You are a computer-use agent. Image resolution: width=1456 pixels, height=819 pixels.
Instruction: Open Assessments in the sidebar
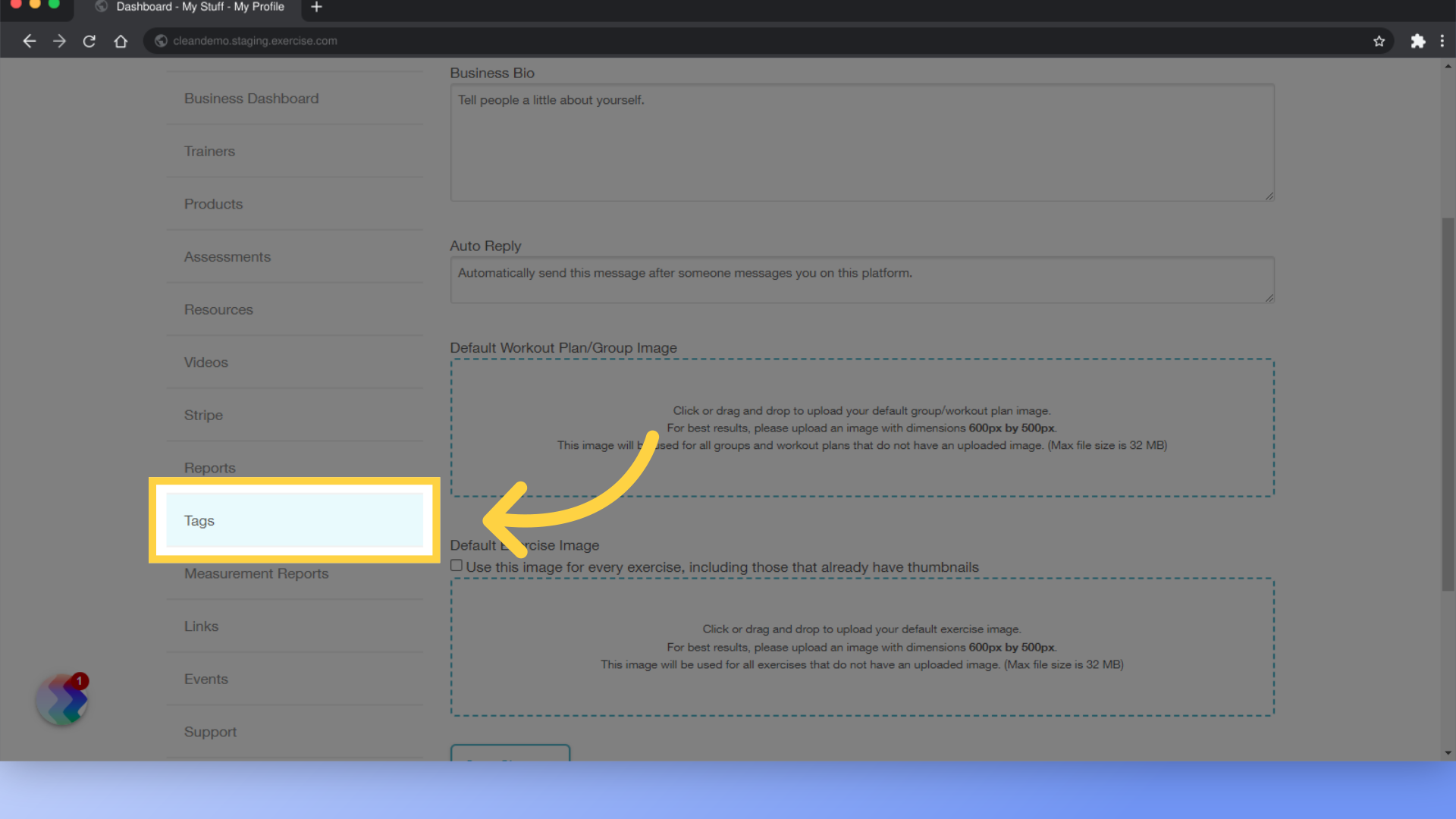(295, 257)
